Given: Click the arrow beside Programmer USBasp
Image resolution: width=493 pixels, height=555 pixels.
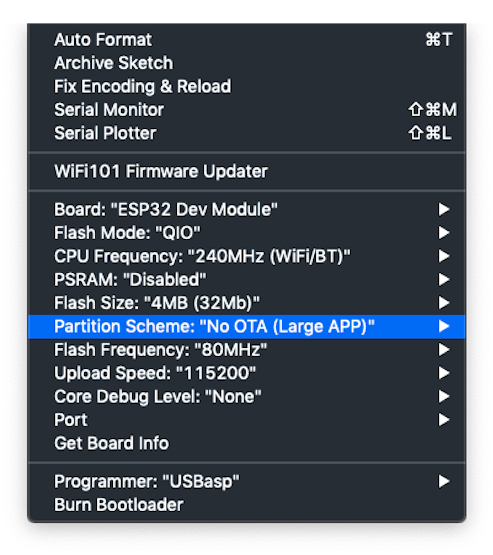Looking at the screenshot, I should [444, 481].
